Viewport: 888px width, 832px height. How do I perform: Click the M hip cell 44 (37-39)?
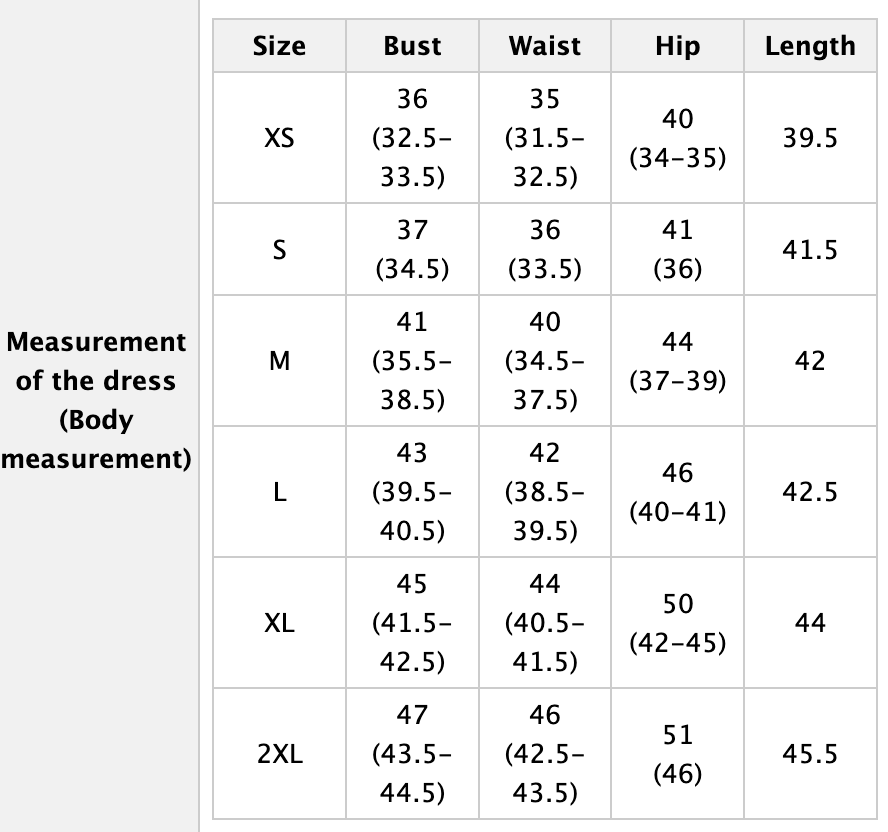click(x=677, y=361)
